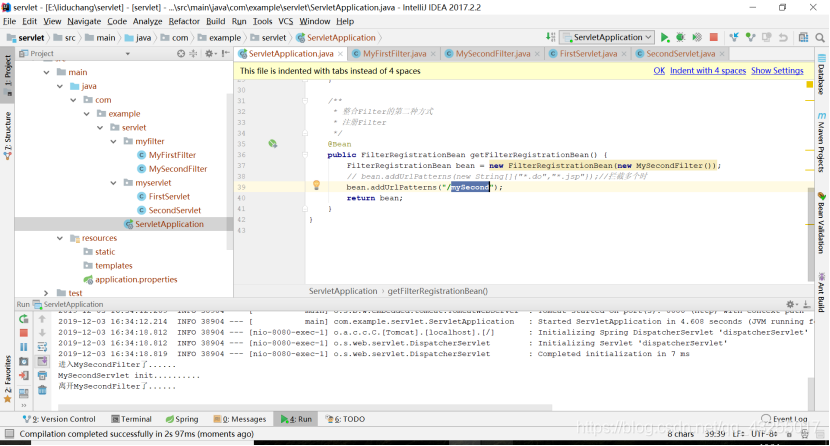
Task: Update project from VCS icon
Action: (x=734, y=38)
